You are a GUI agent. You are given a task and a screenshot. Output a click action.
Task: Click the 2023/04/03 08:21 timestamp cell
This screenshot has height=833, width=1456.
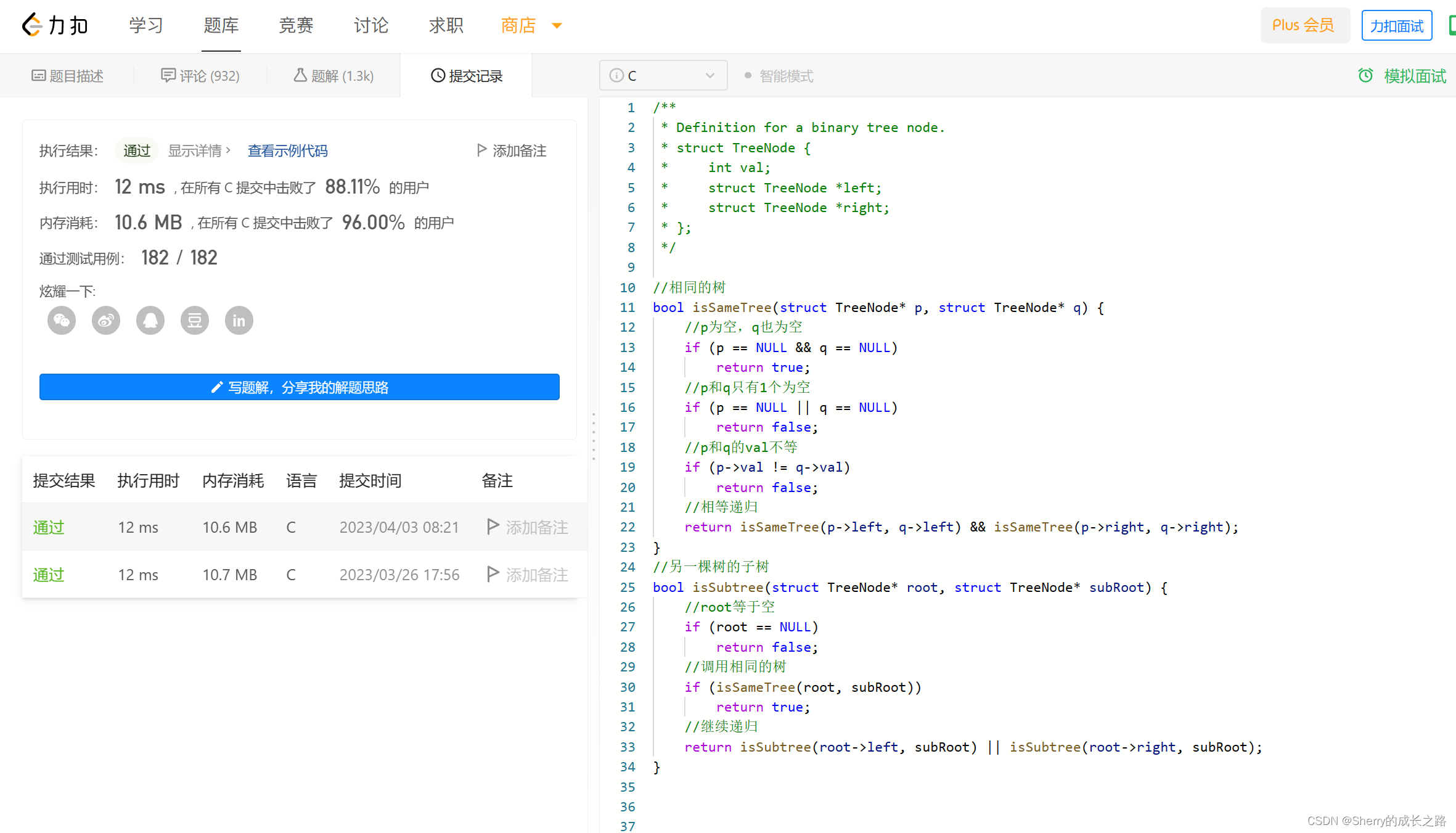[399, 527]
